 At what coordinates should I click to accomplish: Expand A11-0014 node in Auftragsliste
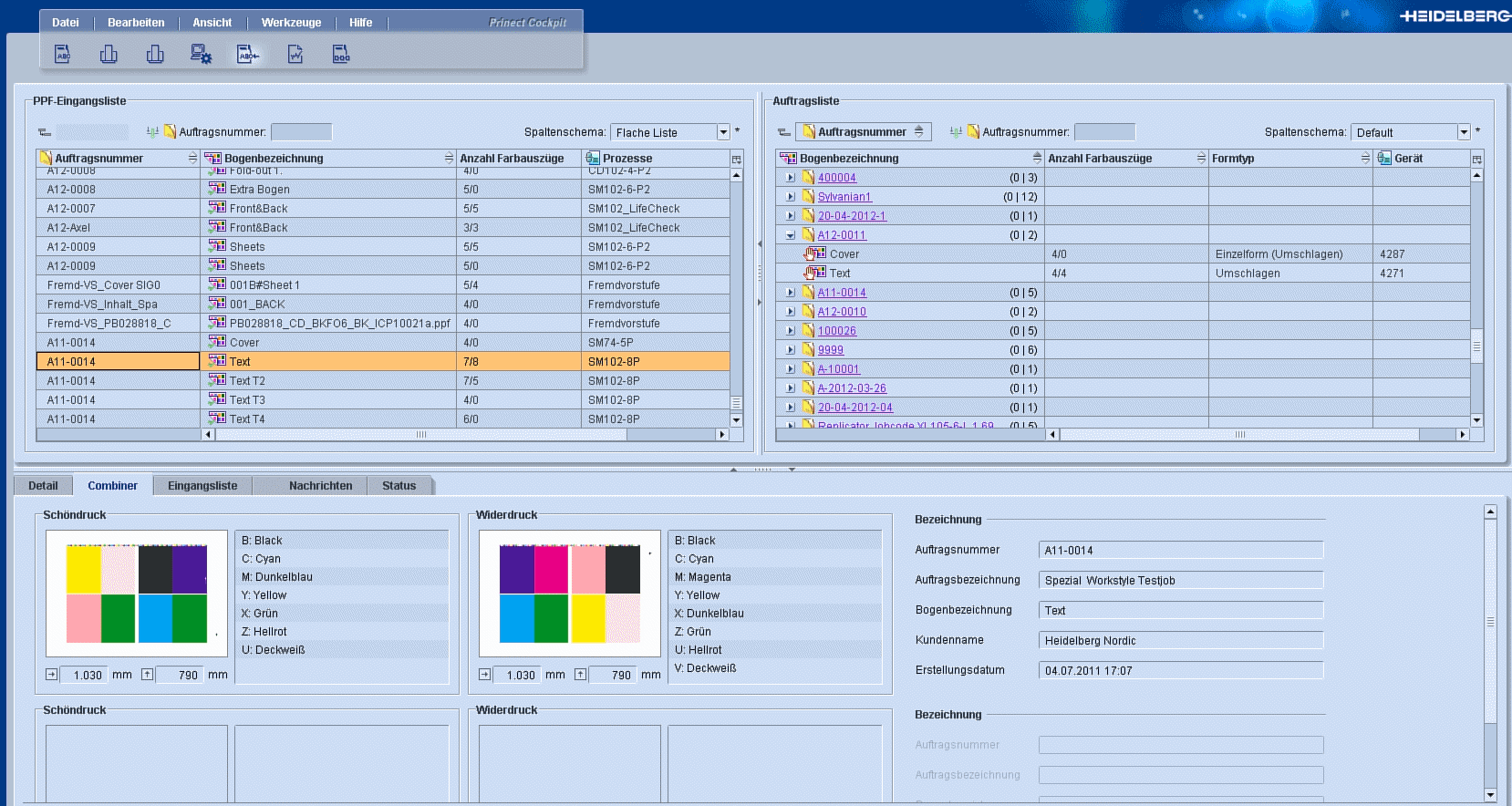tap(791, 293)
